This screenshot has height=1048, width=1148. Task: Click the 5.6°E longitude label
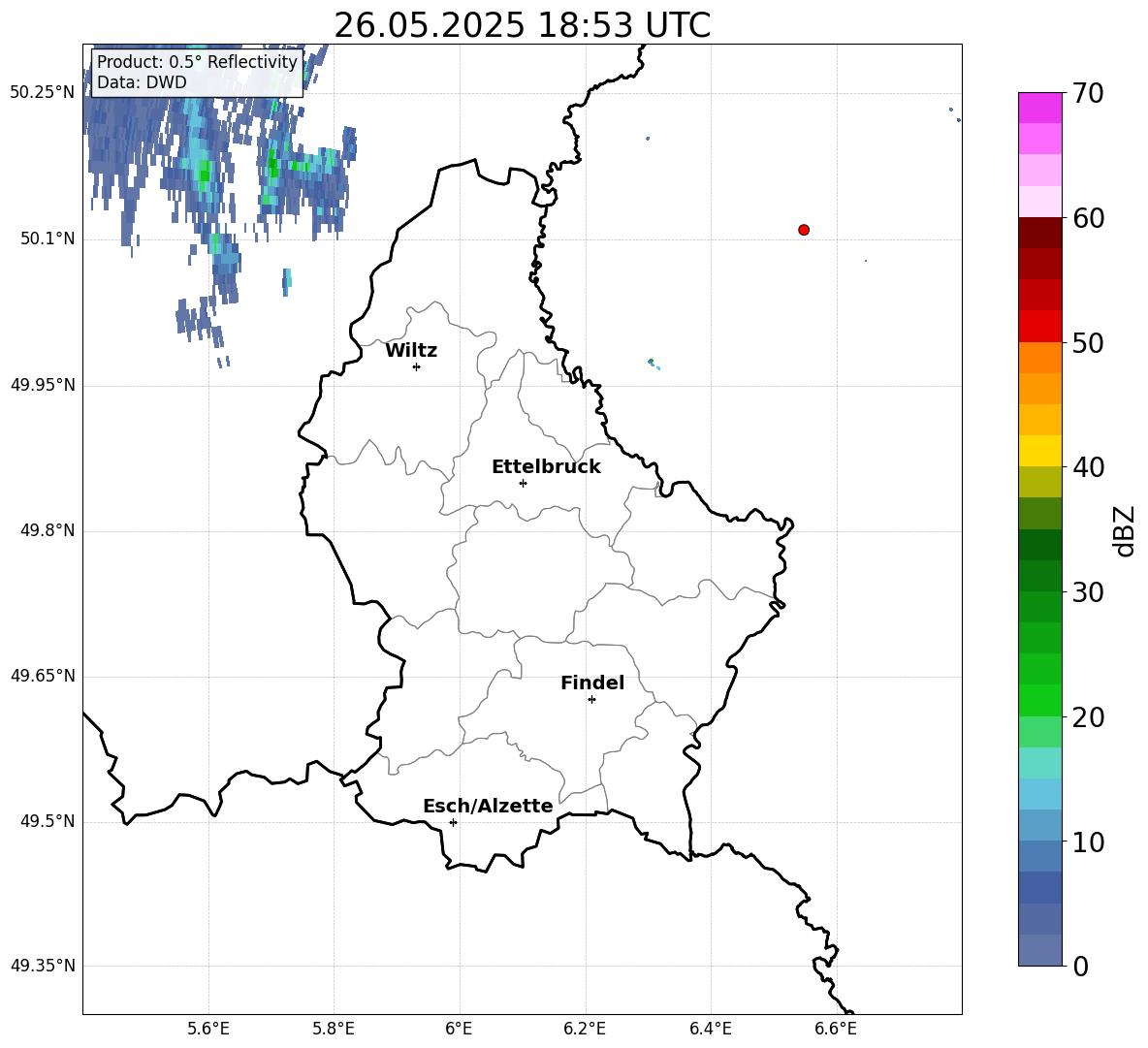(208, 1029)
